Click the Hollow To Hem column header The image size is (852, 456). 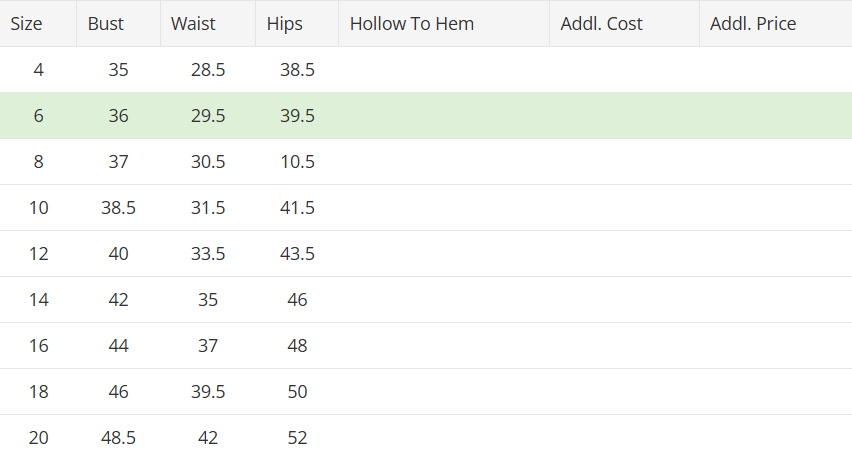click(444, 23)
